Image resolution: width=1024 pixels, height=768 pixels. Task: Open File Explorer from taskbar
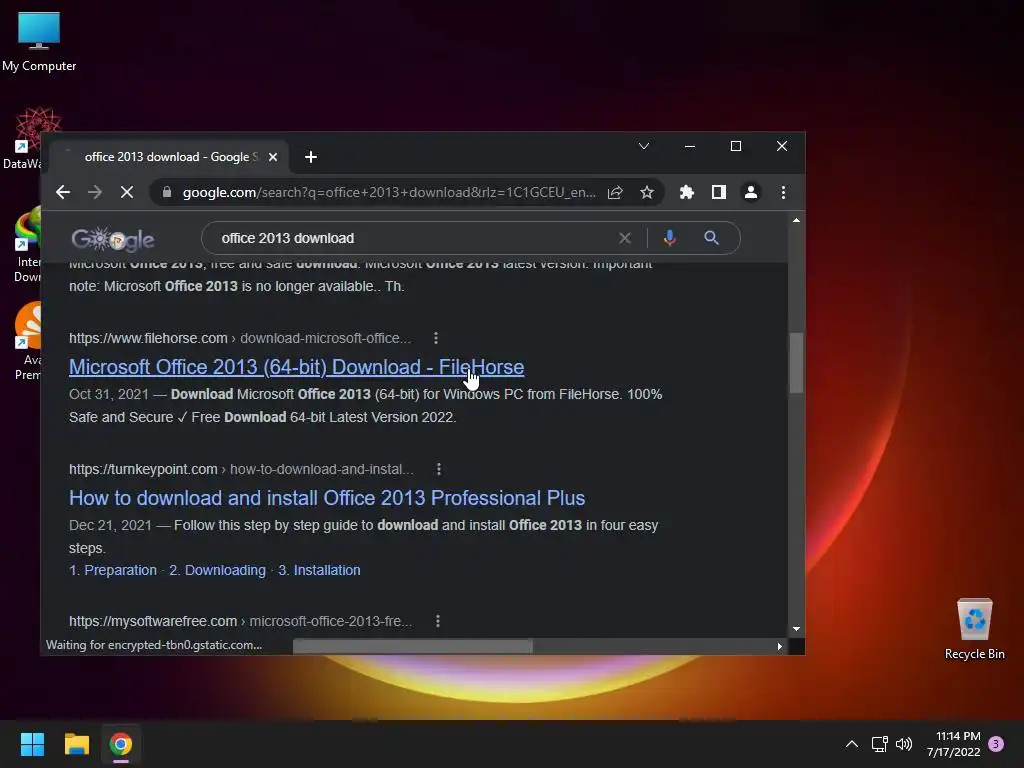pos(76,744)
